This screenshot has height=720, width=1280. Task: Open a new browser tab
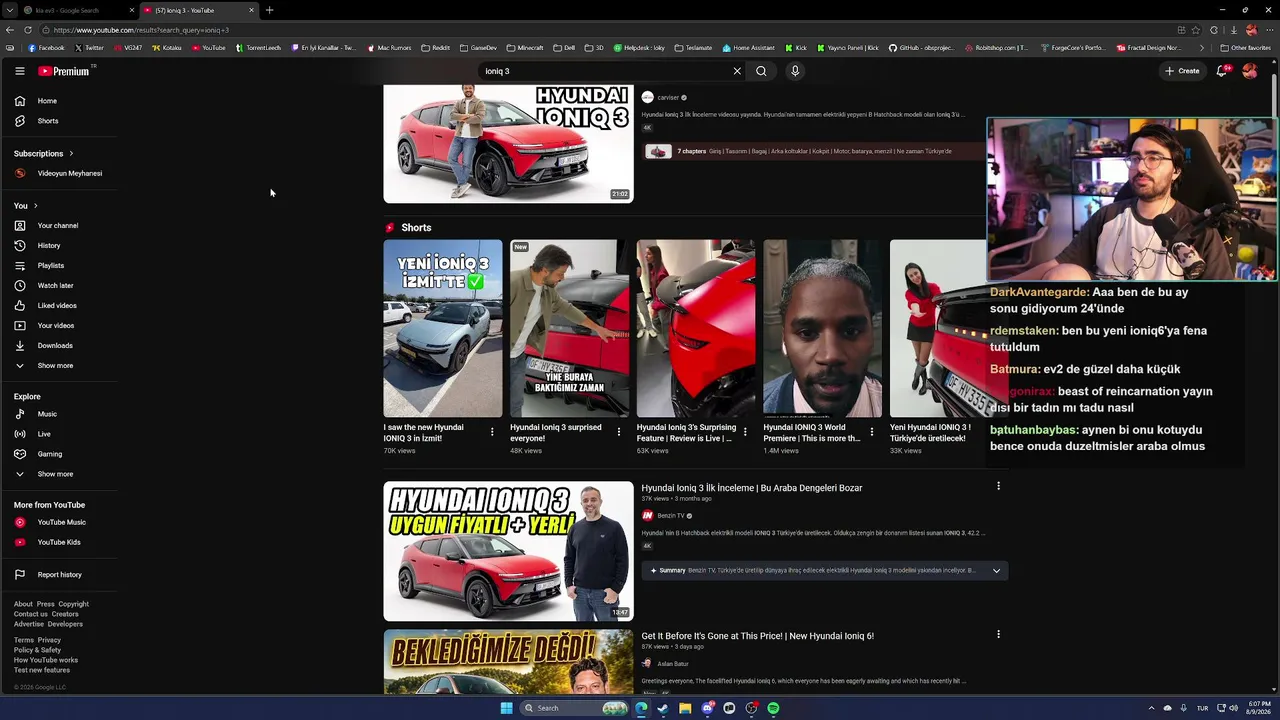click(269, 10)
